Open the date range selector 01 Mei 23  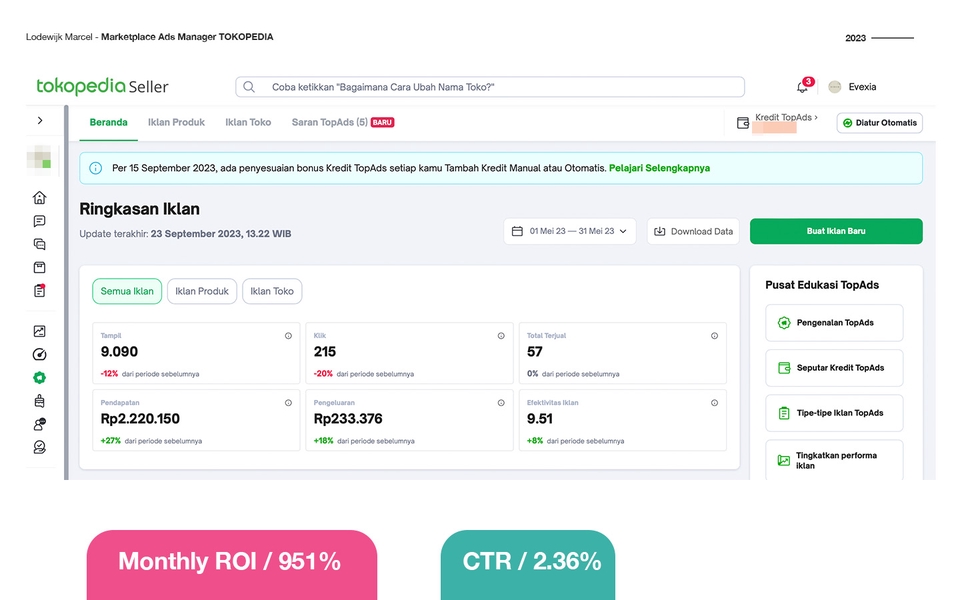click(x=569, y=231)
